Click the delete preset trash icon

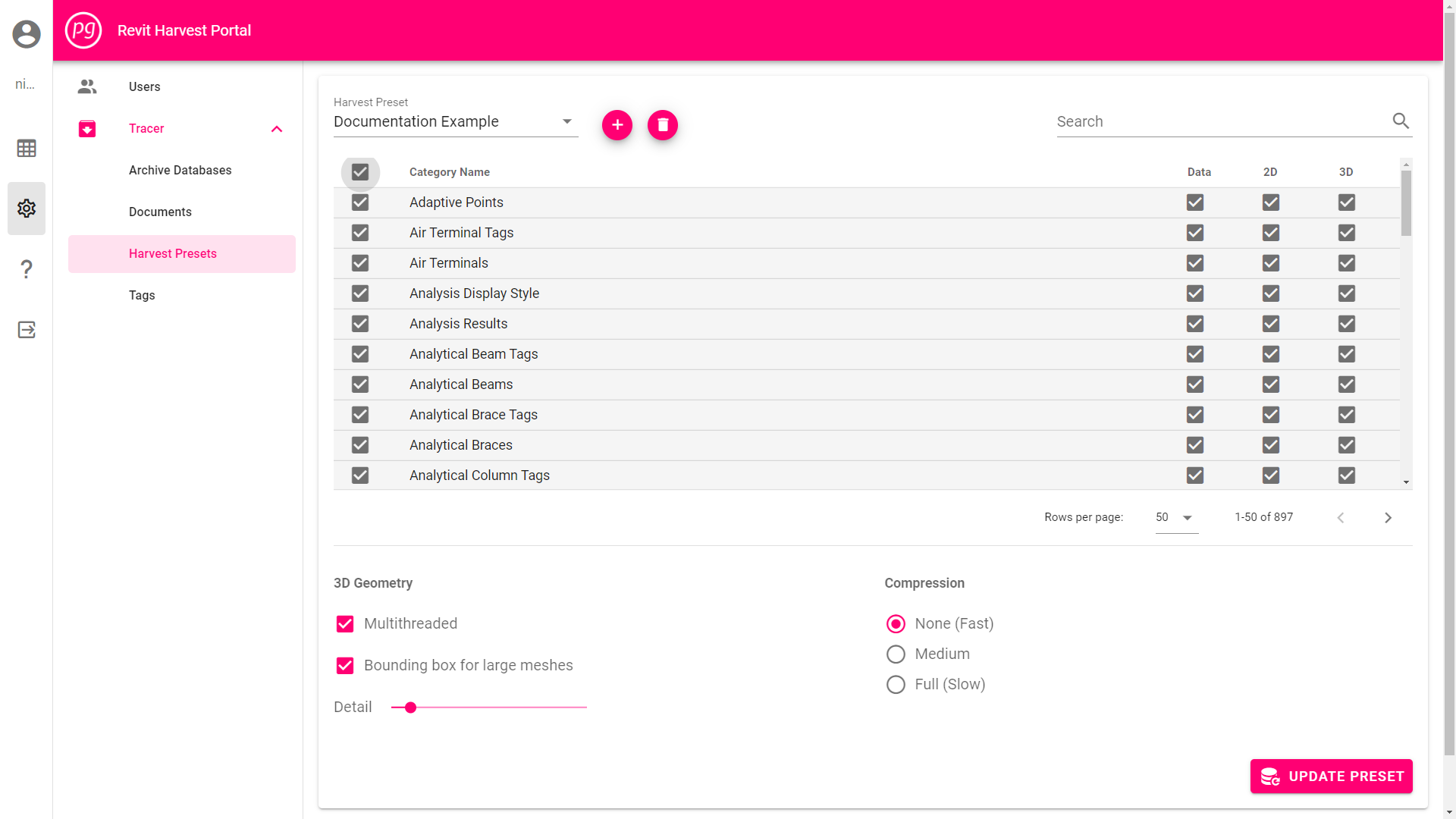click(662, 124)
